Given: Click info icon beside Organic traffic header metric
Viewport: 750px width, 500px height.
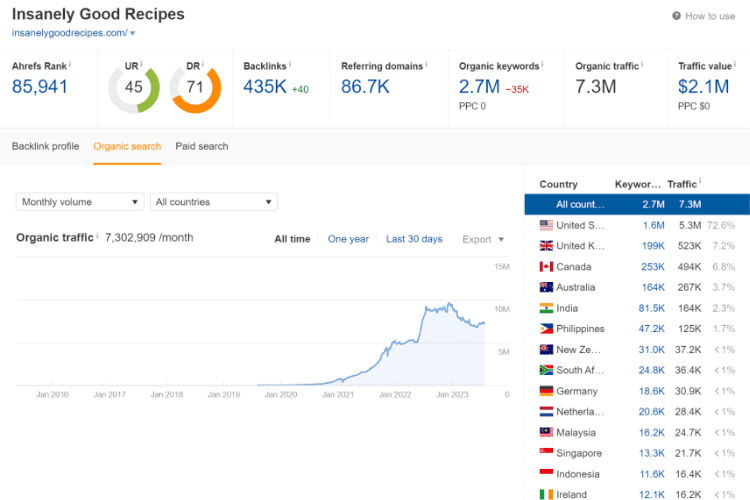Looking at the screenshot, I should (x=642, y=64).
